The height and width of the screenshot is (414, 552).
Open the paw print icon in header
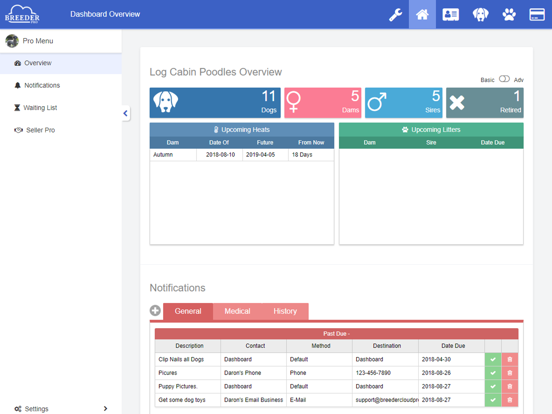pos(509,15)
